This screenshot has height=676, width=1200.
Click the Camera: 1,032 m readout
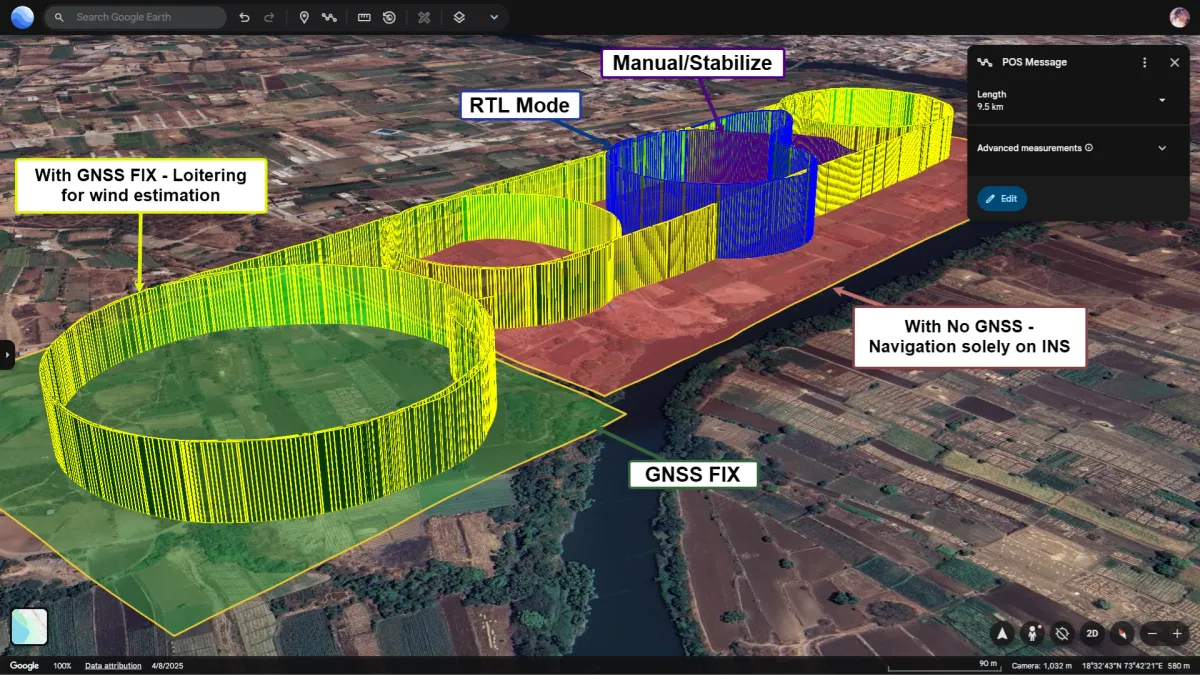(x=1041, y=666)
